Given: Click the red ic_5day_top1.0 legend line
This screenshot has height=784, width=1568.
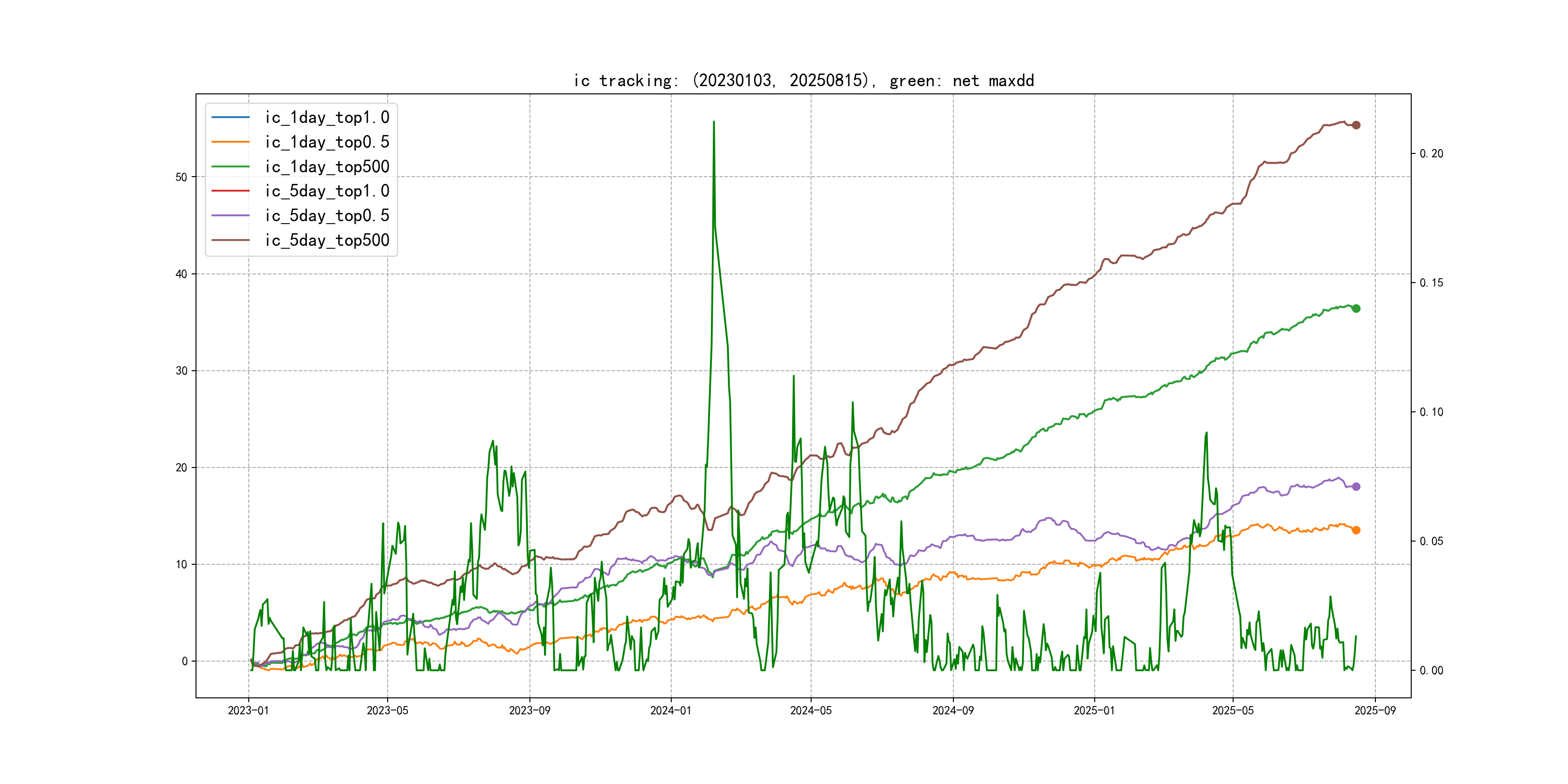Looking at the screenshot, I should pos(230,191).
